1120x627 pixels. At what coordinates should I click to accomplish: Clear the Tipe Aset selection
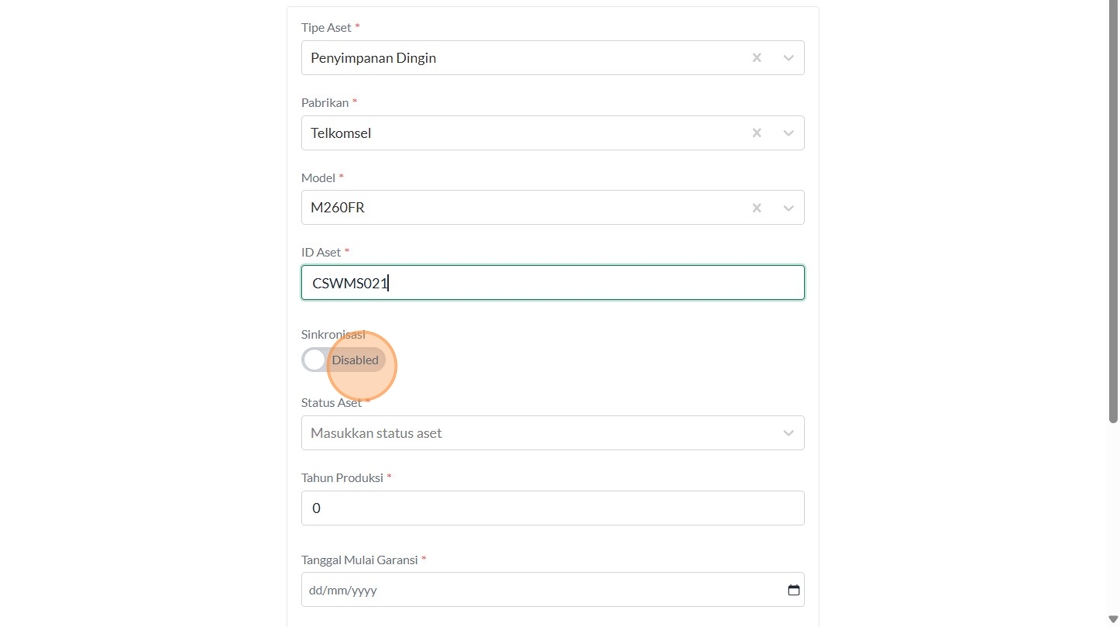click(x=757, y=58)
